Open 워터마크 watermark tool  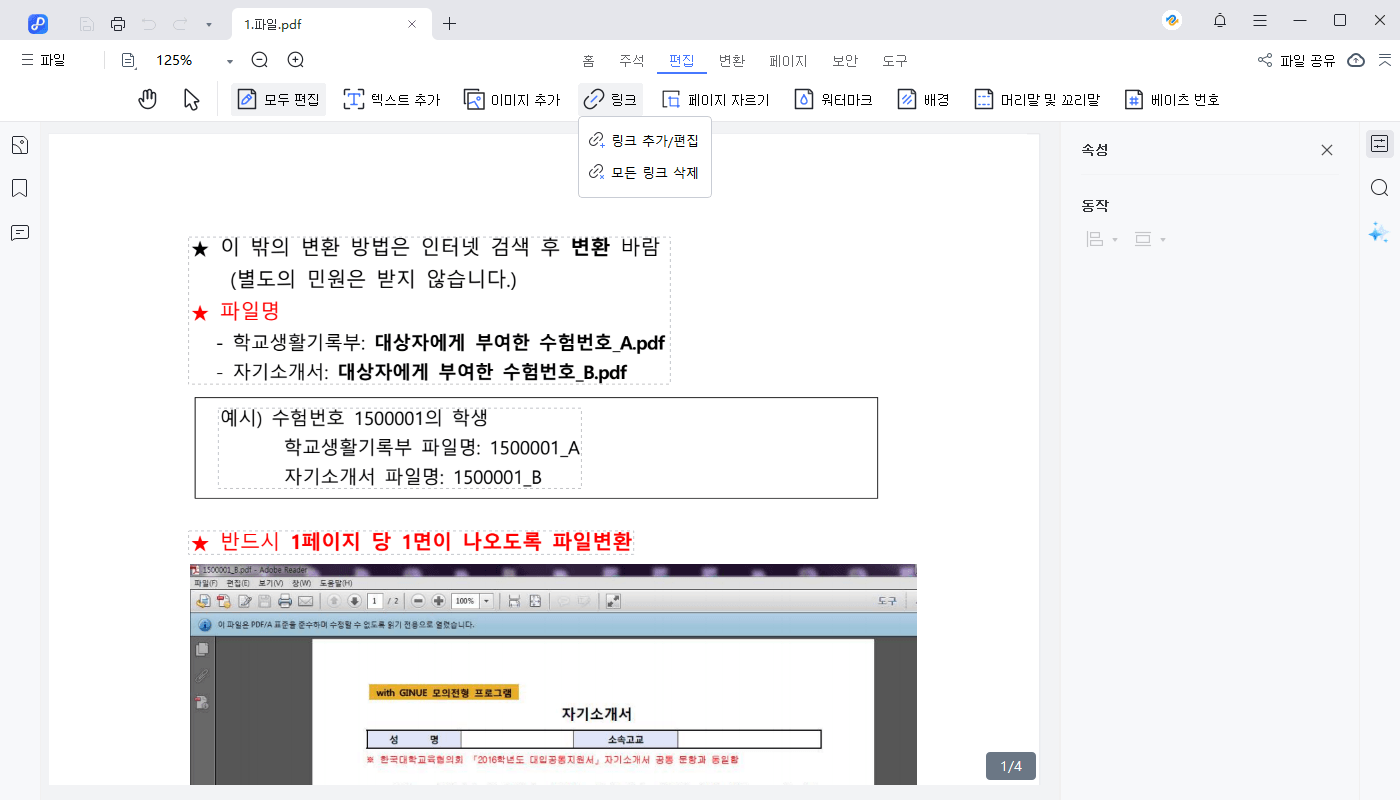click(833, 99)
